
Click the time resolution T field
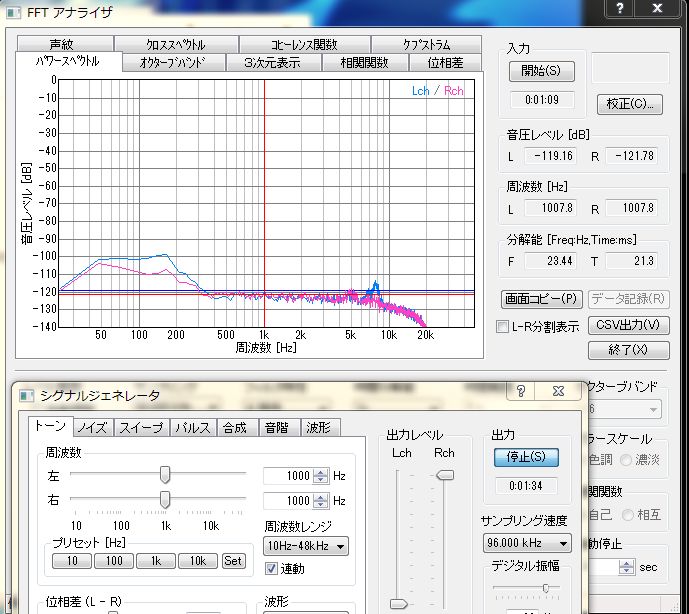click(631, 261)
